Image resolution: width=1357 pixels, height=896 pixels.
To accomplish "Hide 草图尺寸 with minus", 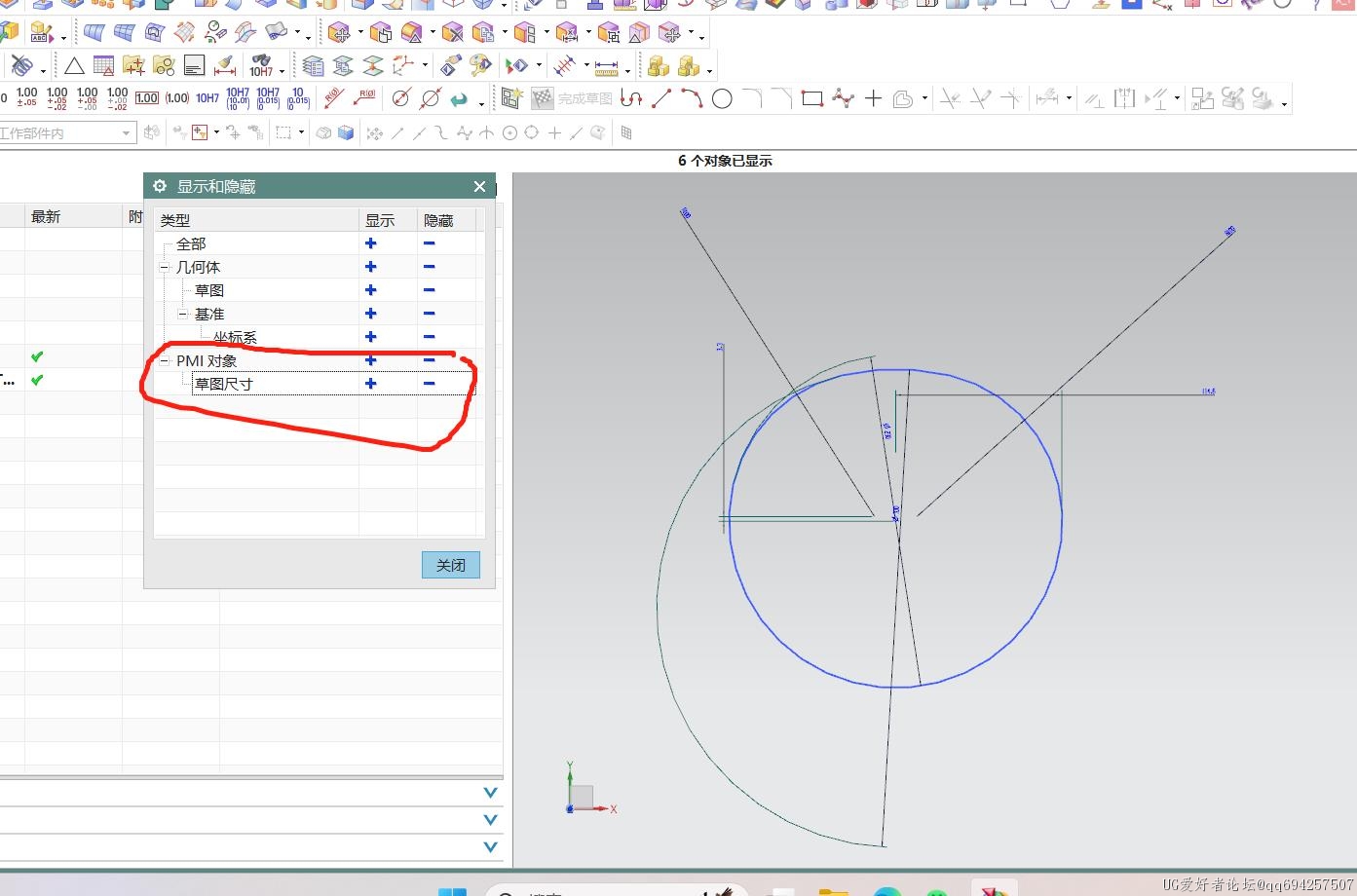I will 429,384.
